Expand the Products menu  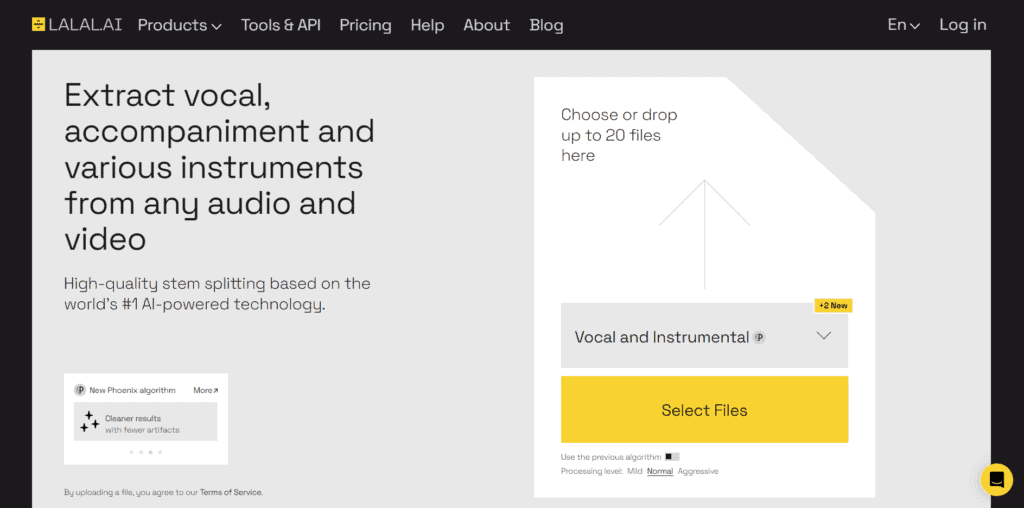point(180,25)
